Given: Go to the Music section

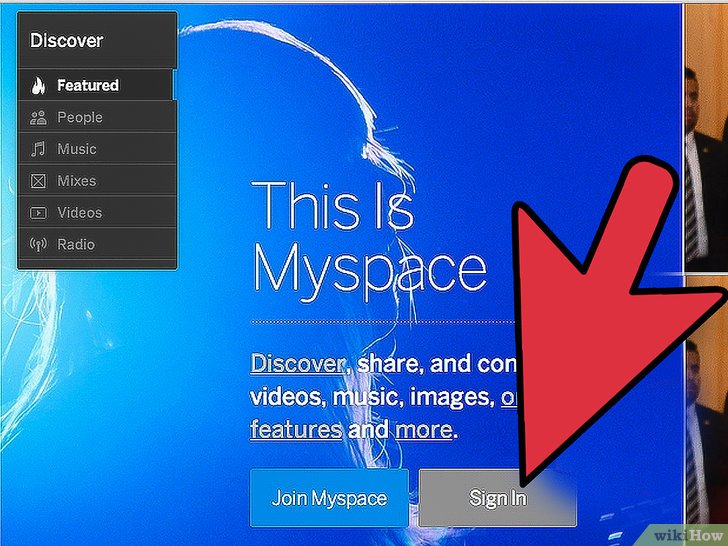Looking at the screenshot, I should (x=97, y=149).
